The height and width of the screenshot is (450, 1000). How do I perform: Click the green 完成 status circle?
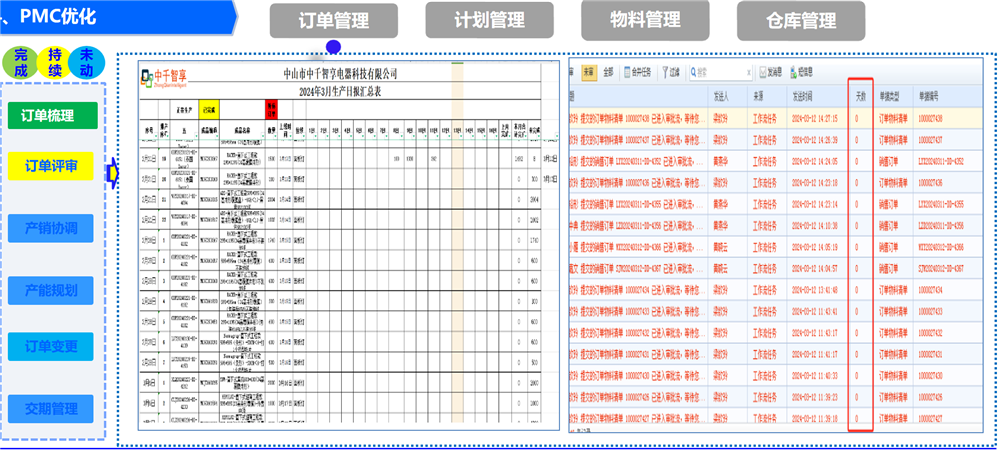[20, 62]
